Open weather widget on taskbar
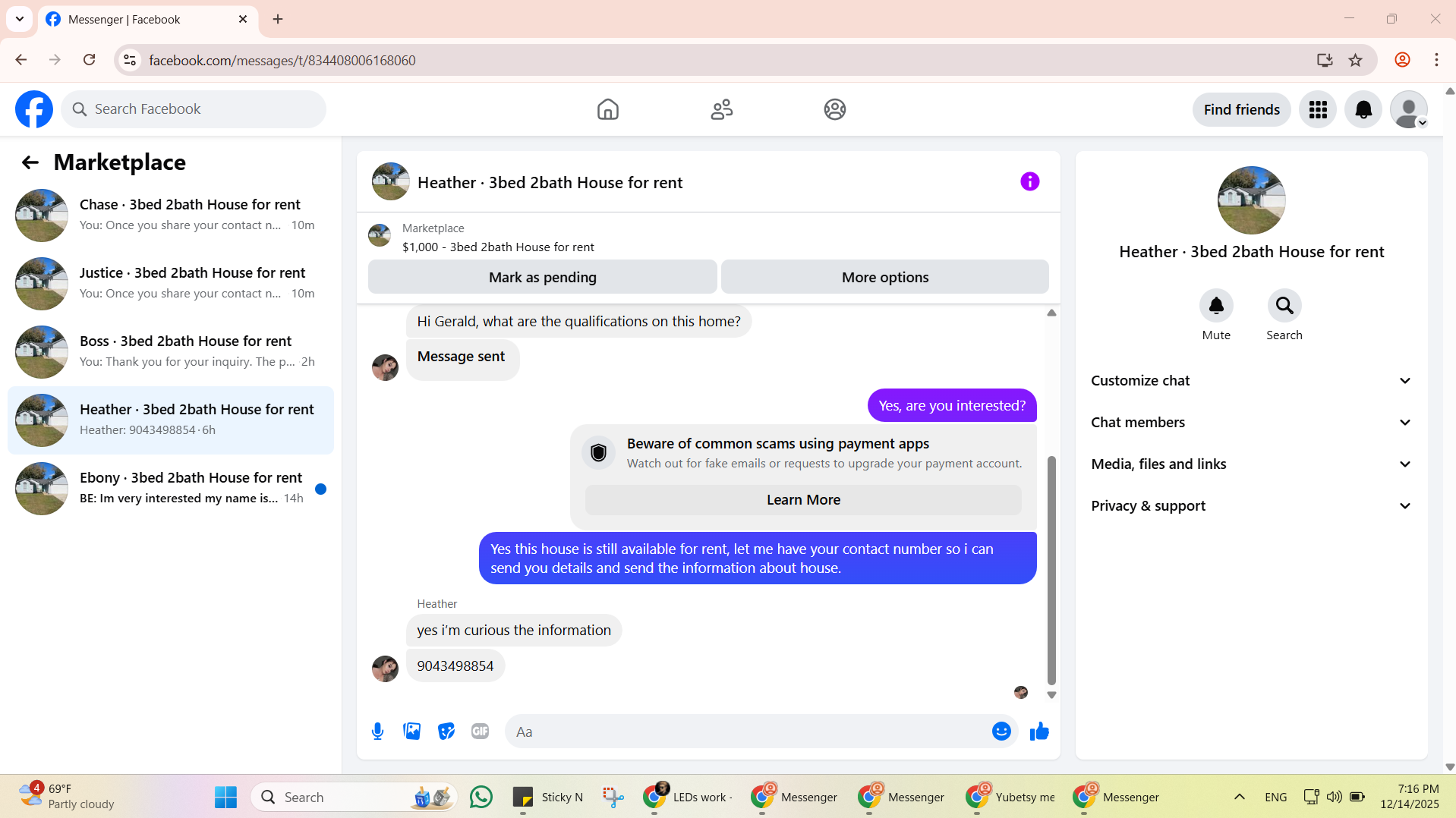The height and width of the screenshot is (818, 1456). (x=67, y=797)
